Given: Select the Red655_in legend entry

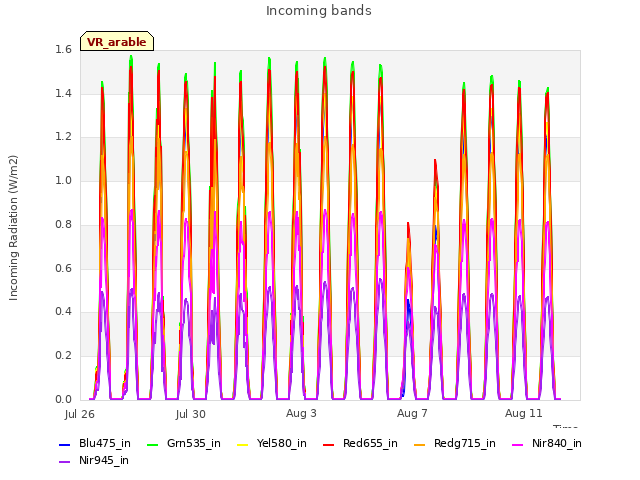Looking at the screenshot, I should click(x=361, y=443).
